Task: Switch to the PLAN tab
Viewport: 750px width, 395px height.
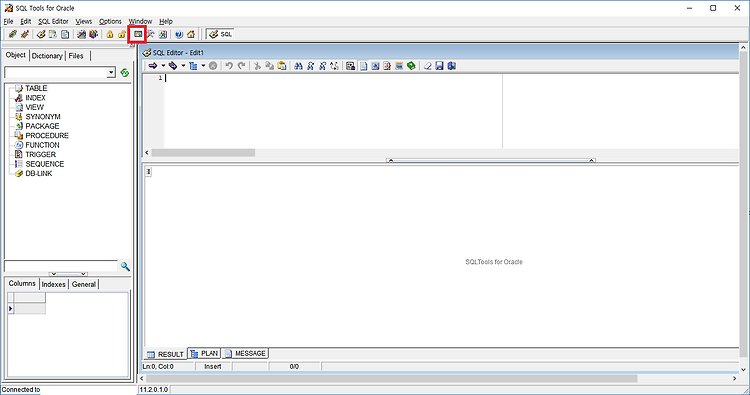Action: coord(204,353)
